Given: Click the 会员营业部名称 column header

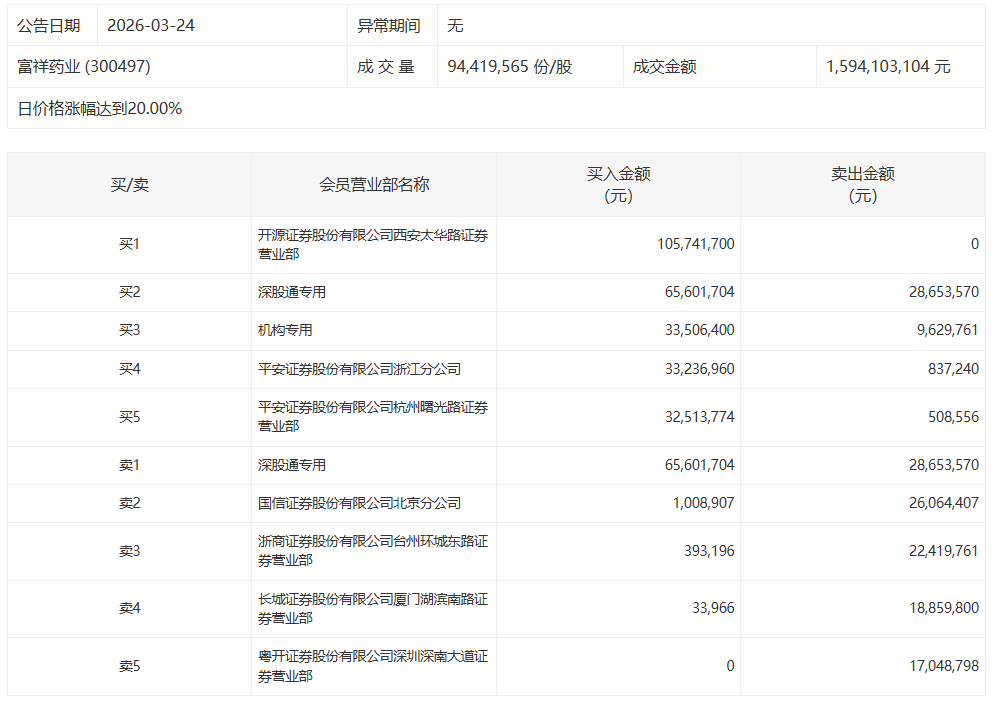Looking at the screenshot, I should click(x=375, y=184).
